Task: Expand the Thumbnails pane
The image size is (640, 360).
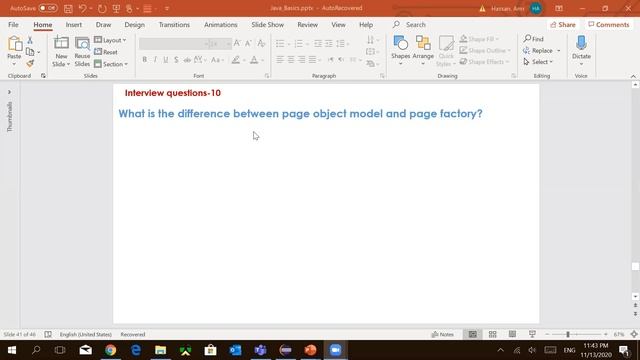Action: (x=9, y=92)
